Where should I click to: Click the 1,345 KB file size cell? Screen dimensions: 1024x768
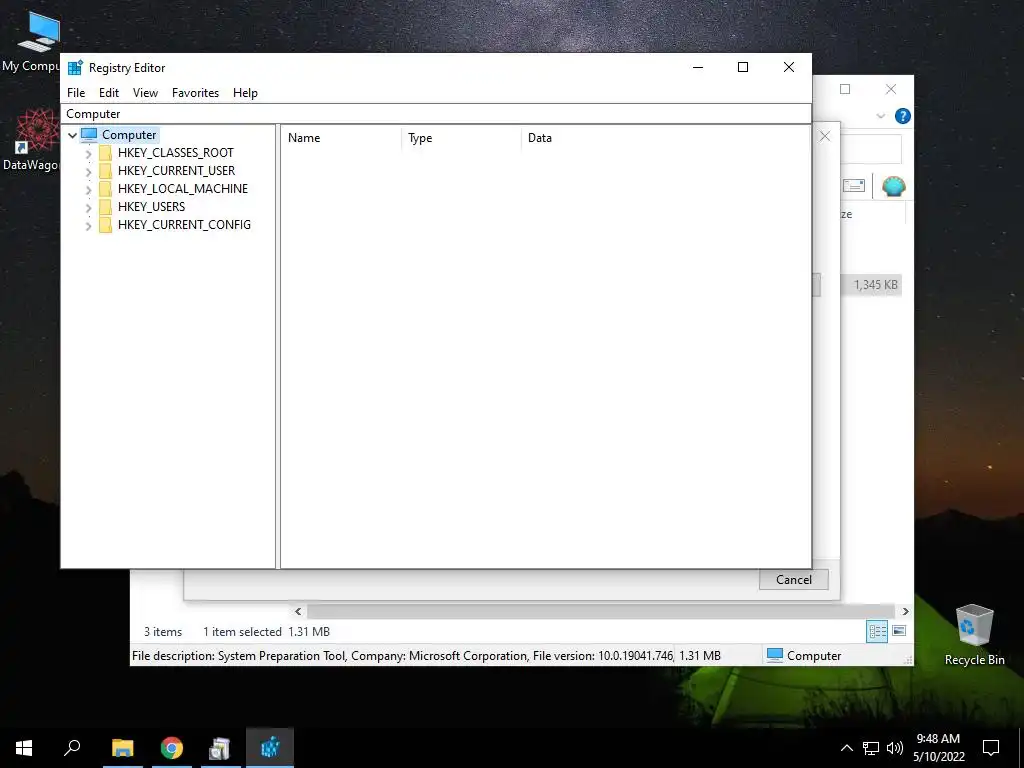point(874,285)
